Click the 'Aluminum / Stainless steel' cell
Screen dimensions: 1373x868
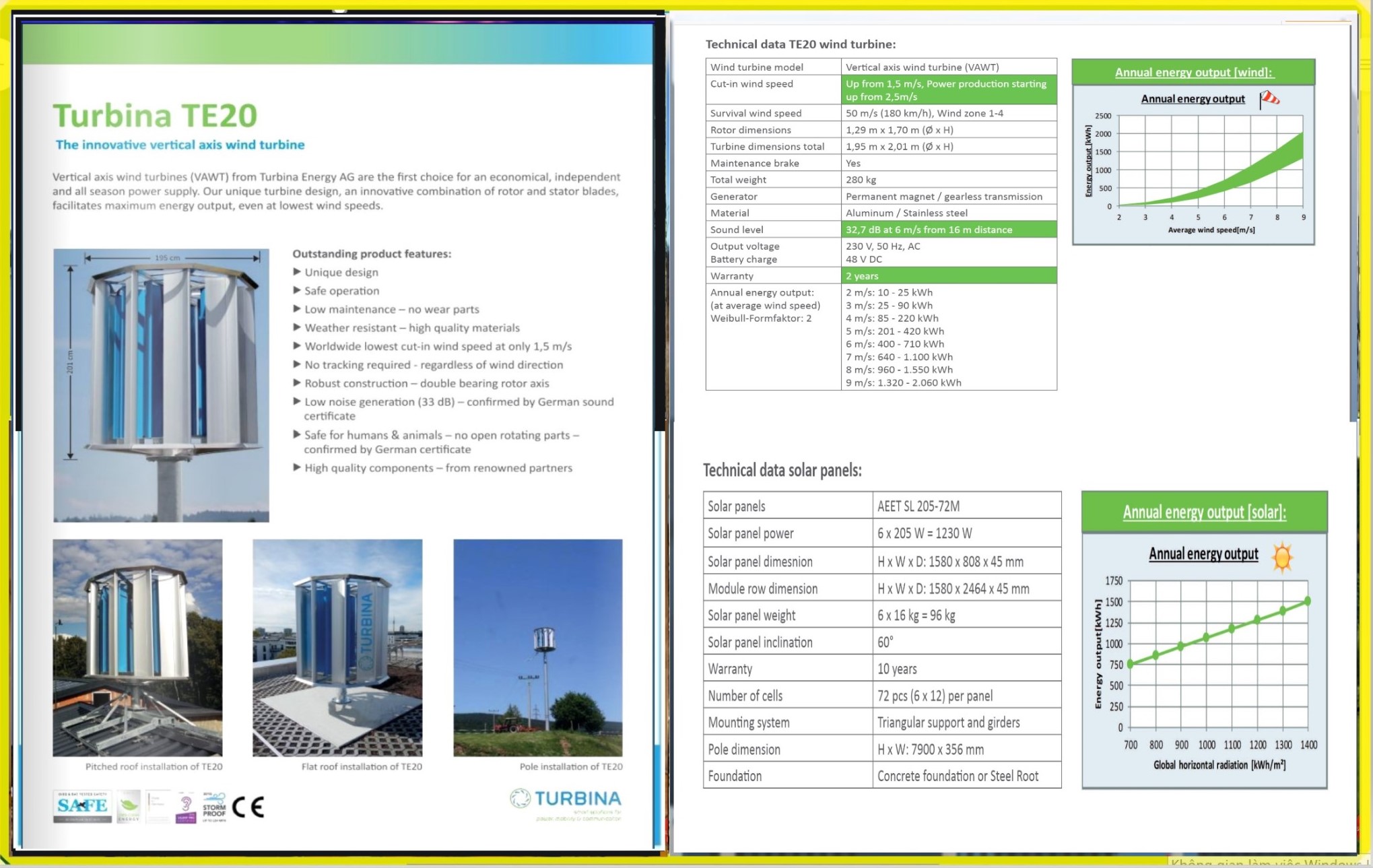point(949,213)
